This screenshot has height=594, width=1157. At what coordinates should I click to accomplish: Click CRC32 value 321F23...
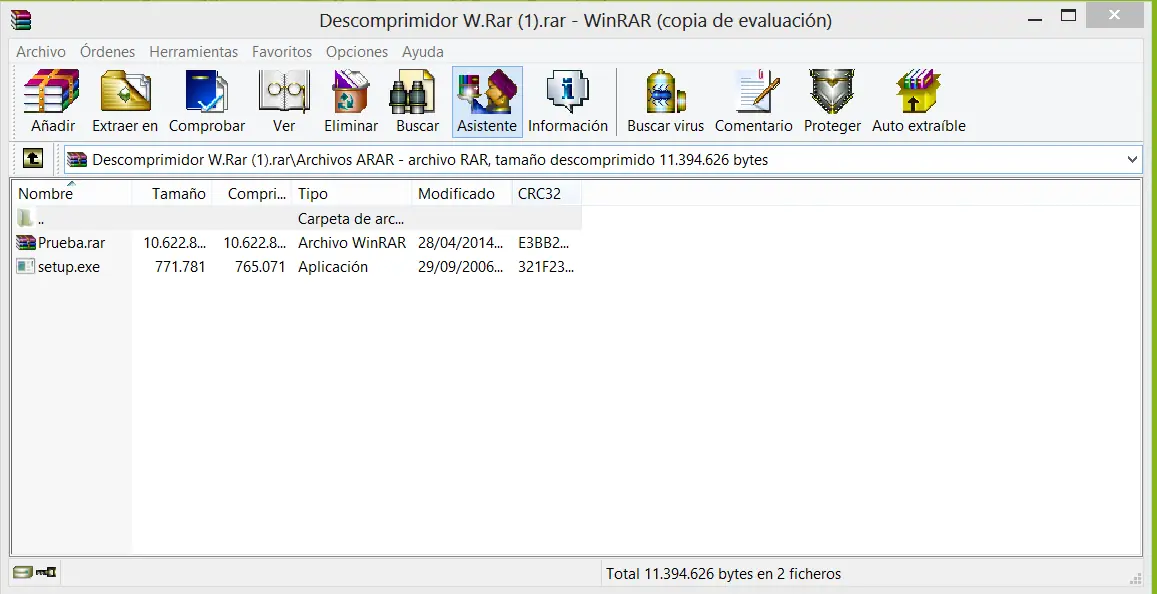547,267
